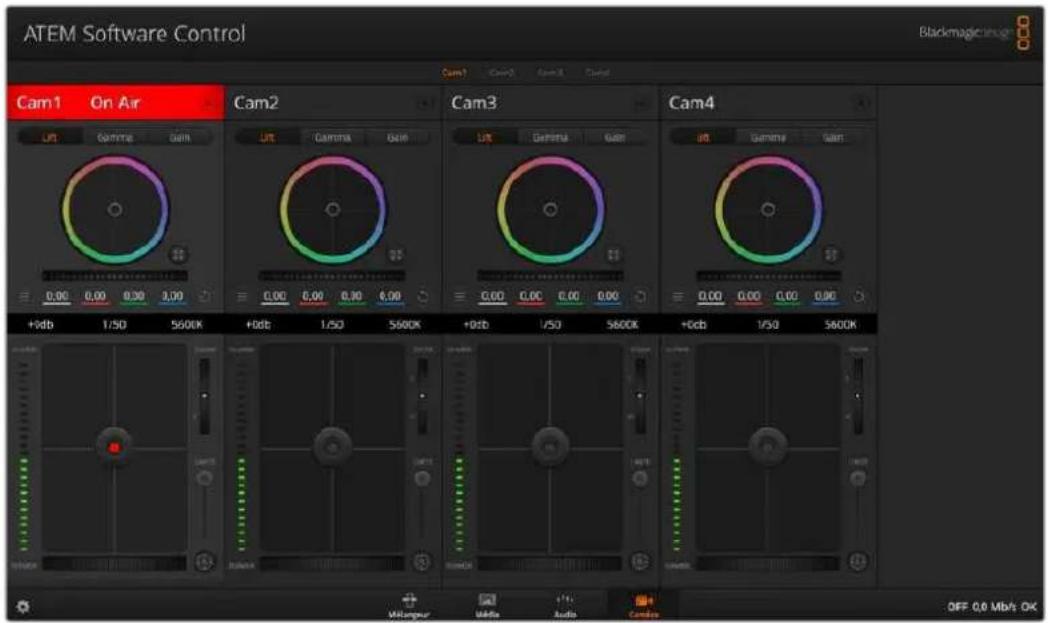Select Gamma for Cam1 color wheel
The height and width of the screenshot is (623, 1048).
tap(115, 137)
